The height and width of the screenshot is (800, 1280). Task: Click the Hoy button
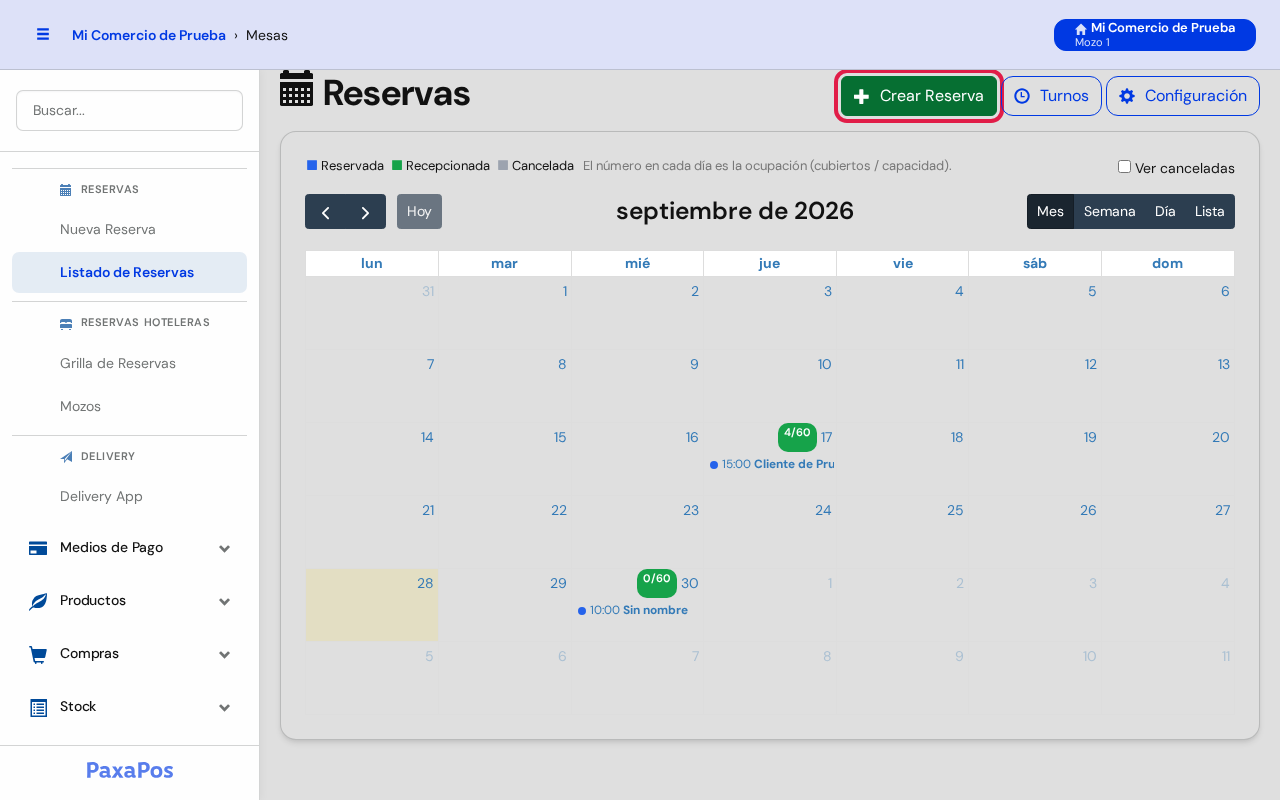(419, 212)
